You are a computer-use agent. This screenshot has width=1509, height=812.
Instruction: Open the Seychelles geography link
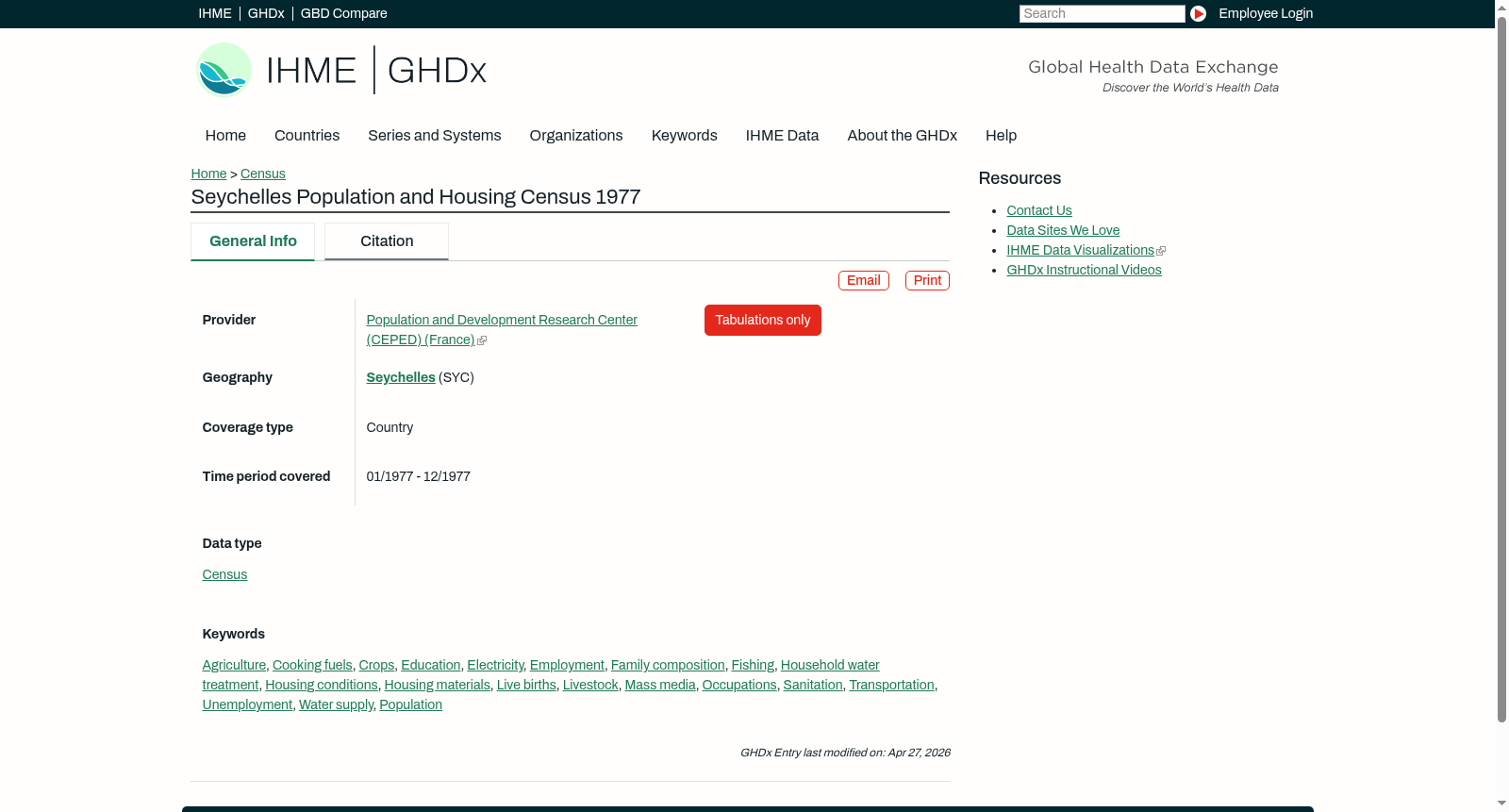click(401, 377)
